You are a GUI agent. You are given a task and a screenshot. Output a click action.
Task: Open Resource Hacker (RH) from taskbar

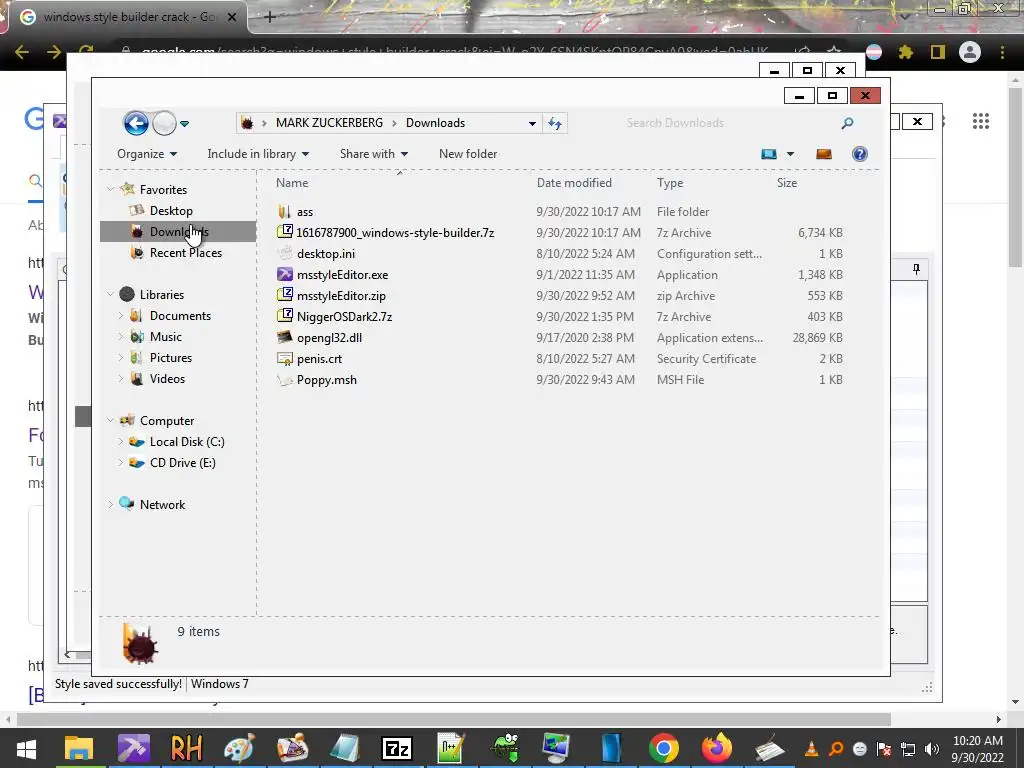(x=186, y=748)
